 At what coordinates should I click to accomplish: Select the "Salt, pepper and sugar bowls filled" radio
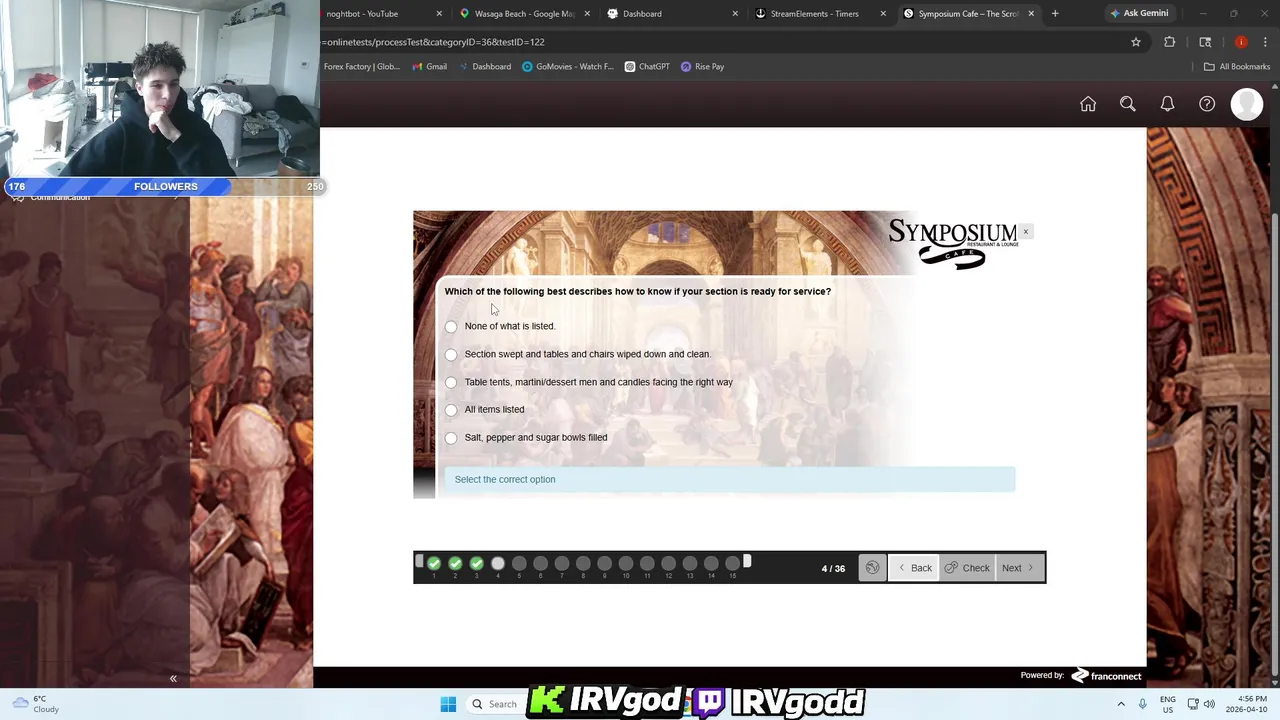coord(451,438)
